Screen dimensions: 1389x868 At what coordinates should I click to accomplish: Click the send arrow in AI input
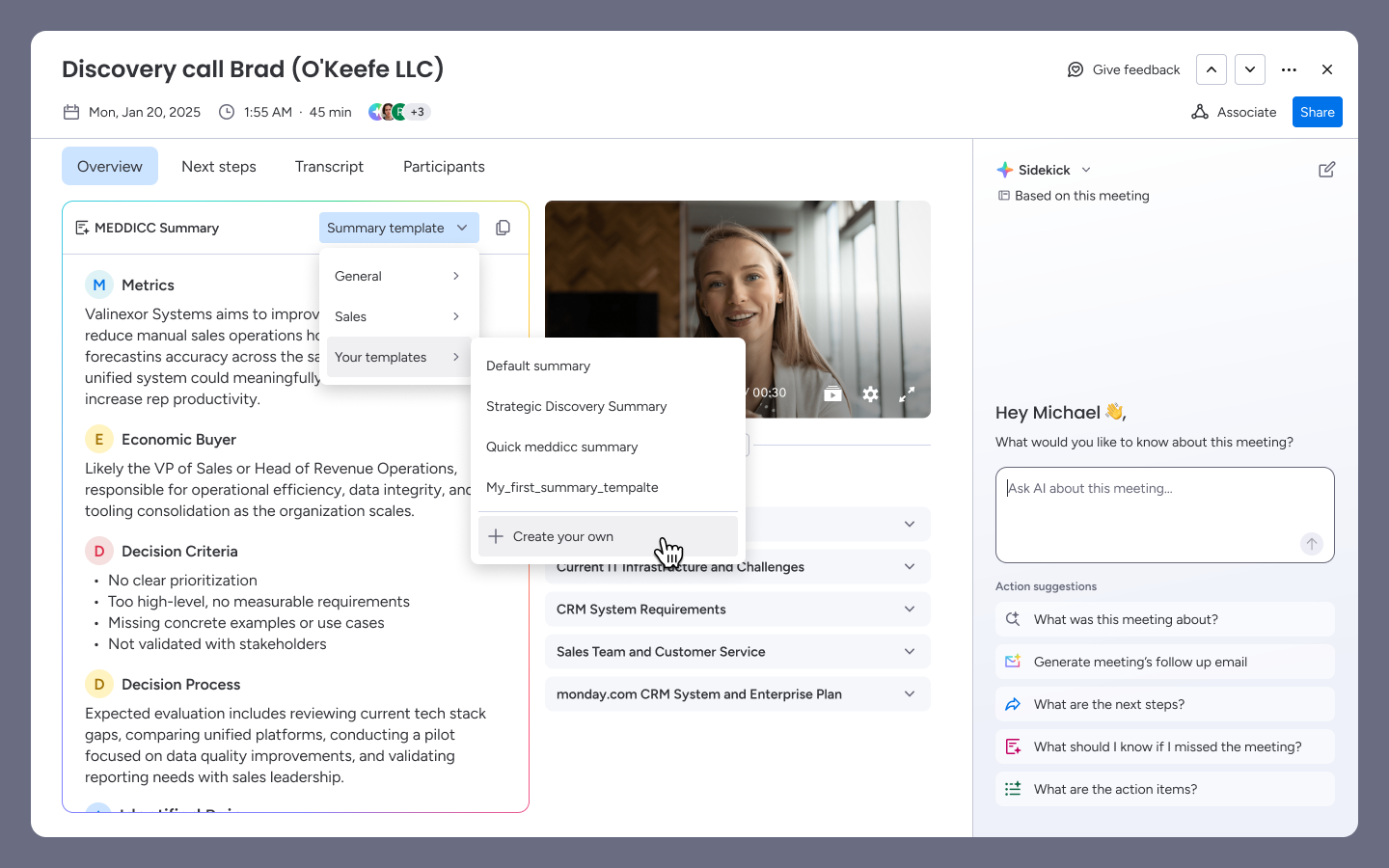(1312, 544)
